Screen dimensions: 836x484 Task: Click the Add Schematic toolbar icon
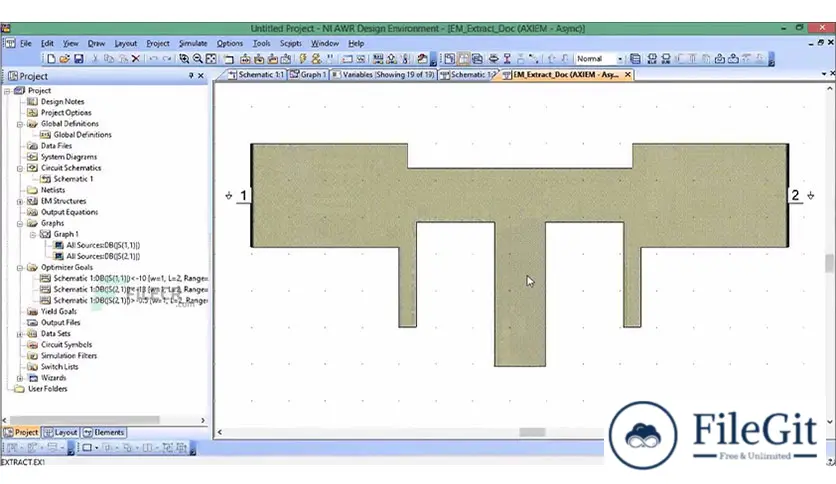click(245, 59)
